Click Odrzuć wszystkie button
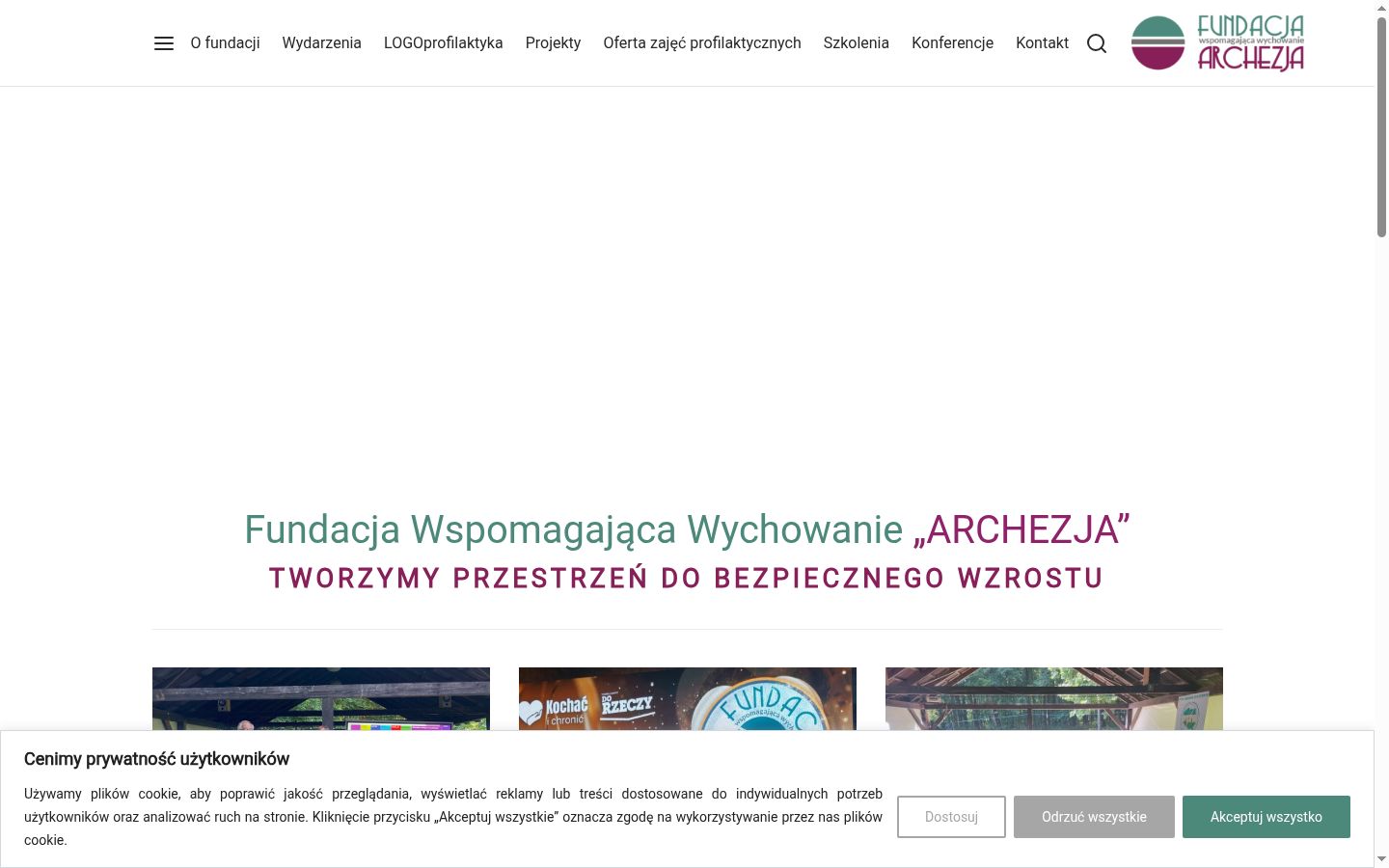 pos(1094,817)
